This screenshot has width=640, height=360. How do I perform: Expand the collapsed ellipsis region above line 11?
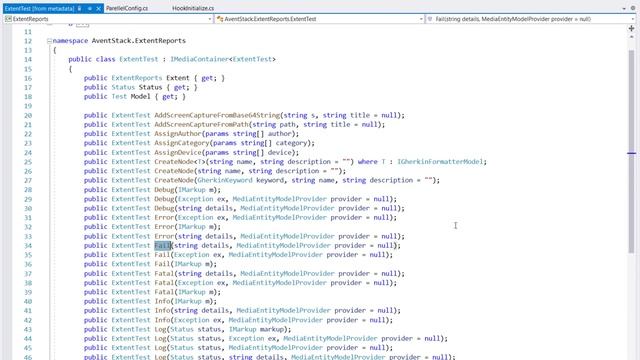(82, 24)
